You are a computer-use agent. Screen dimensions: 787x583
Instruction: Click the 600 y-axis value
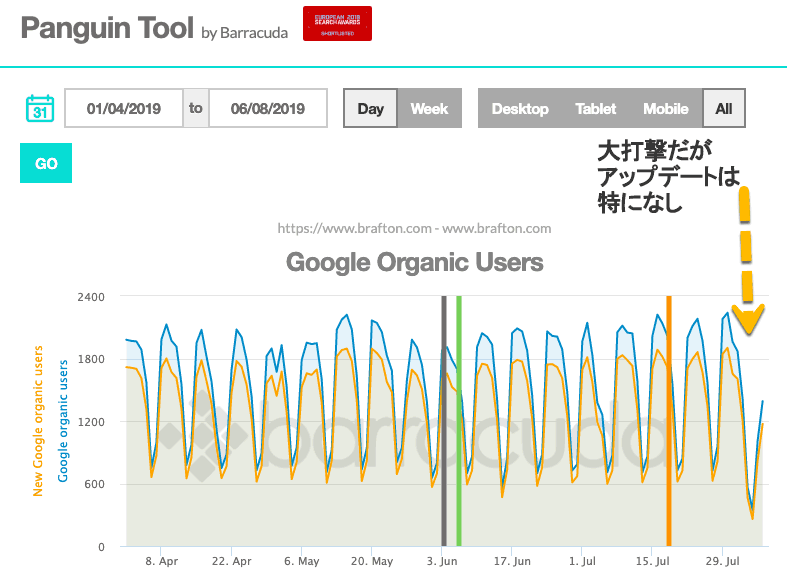[x=94, y=484]
